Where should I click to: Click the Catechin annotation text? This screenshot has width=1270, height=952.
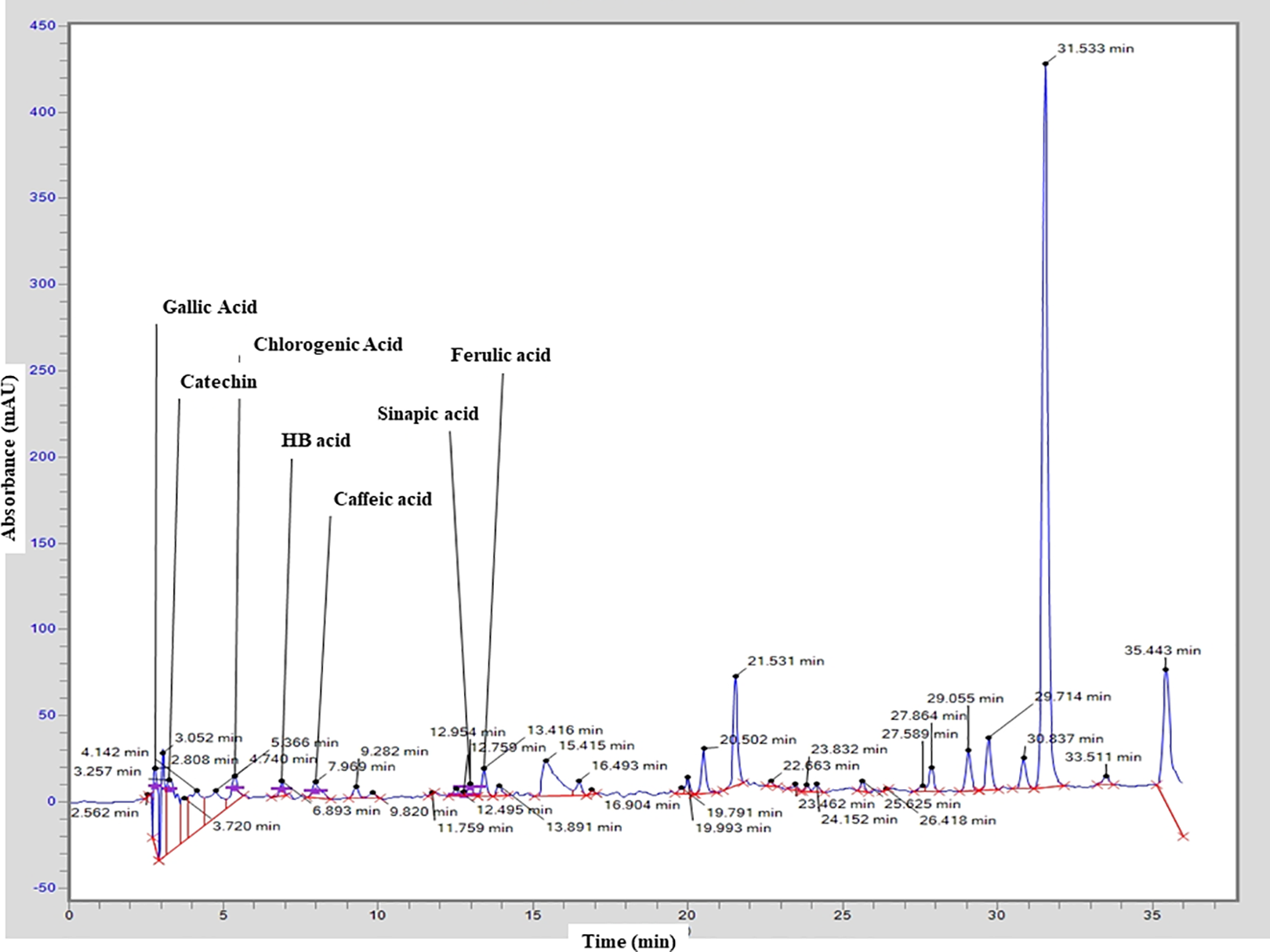[218, 382]
